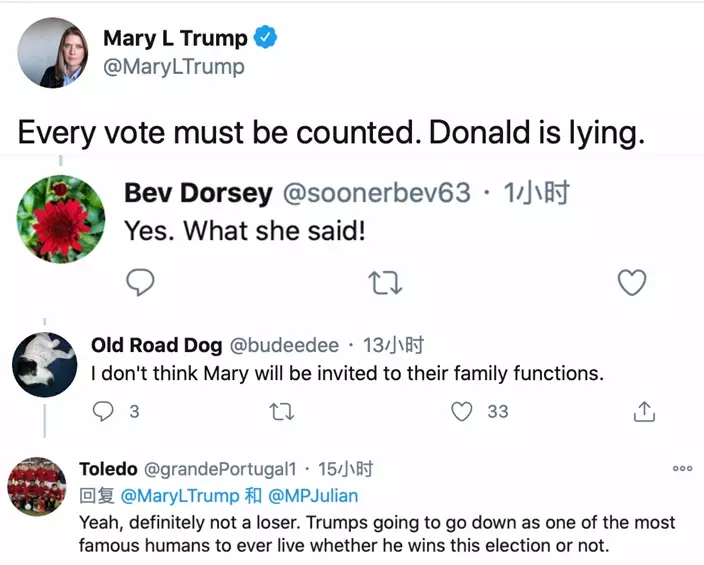Click Mary L Trump's verified badge
The width and height of the screenshot is (704, 565).
point(266,39)
